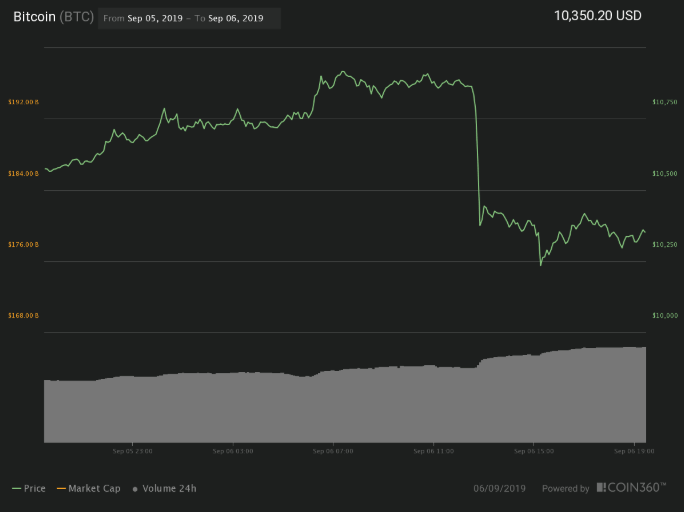Click the Sep 06 03:00 time axis label
Viewport: 684px width, 512px height.
[x=233, y=451]
